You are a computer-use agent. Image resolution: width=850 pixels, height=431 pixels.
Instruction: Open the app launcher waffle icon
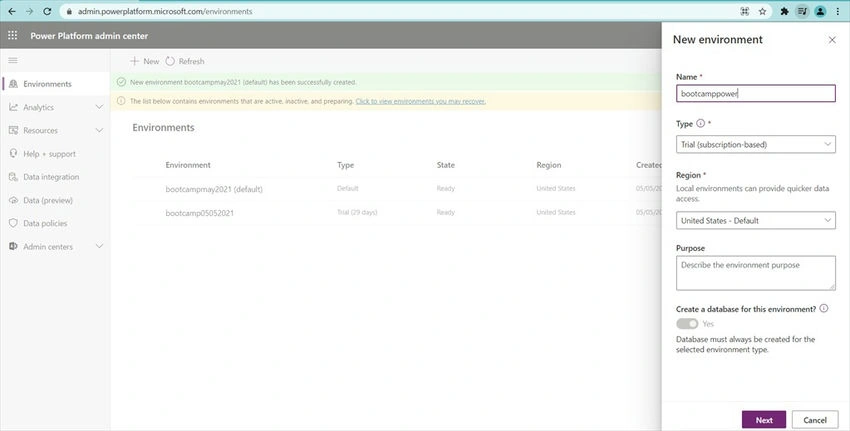(12, 35)
